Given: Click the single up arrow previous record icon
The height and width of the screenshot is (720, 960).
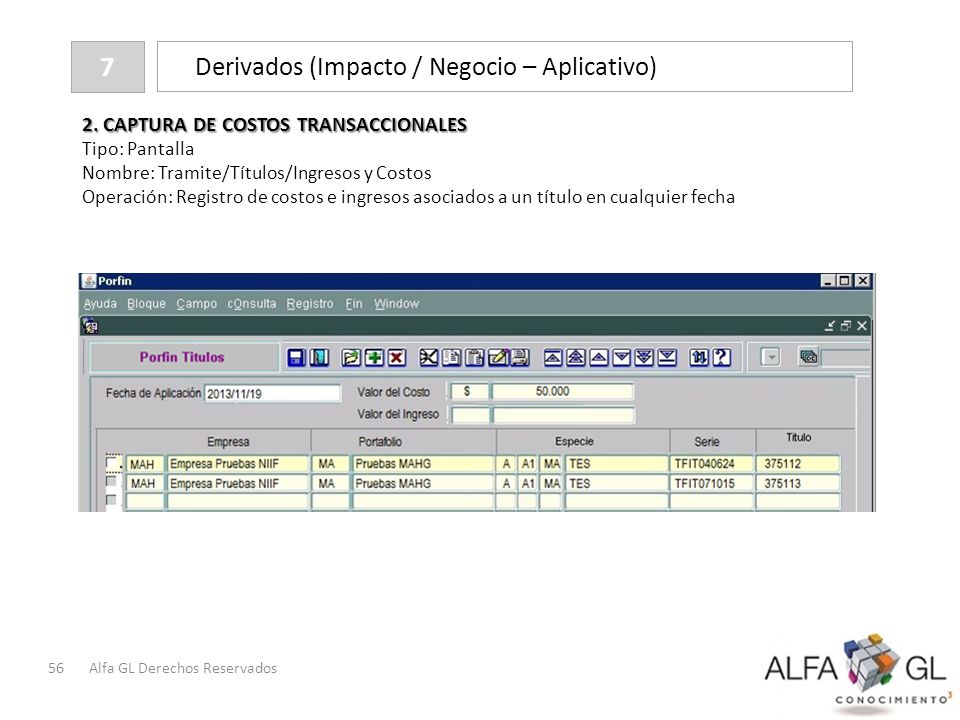Looking at the screenshot, I should point(598,358).
